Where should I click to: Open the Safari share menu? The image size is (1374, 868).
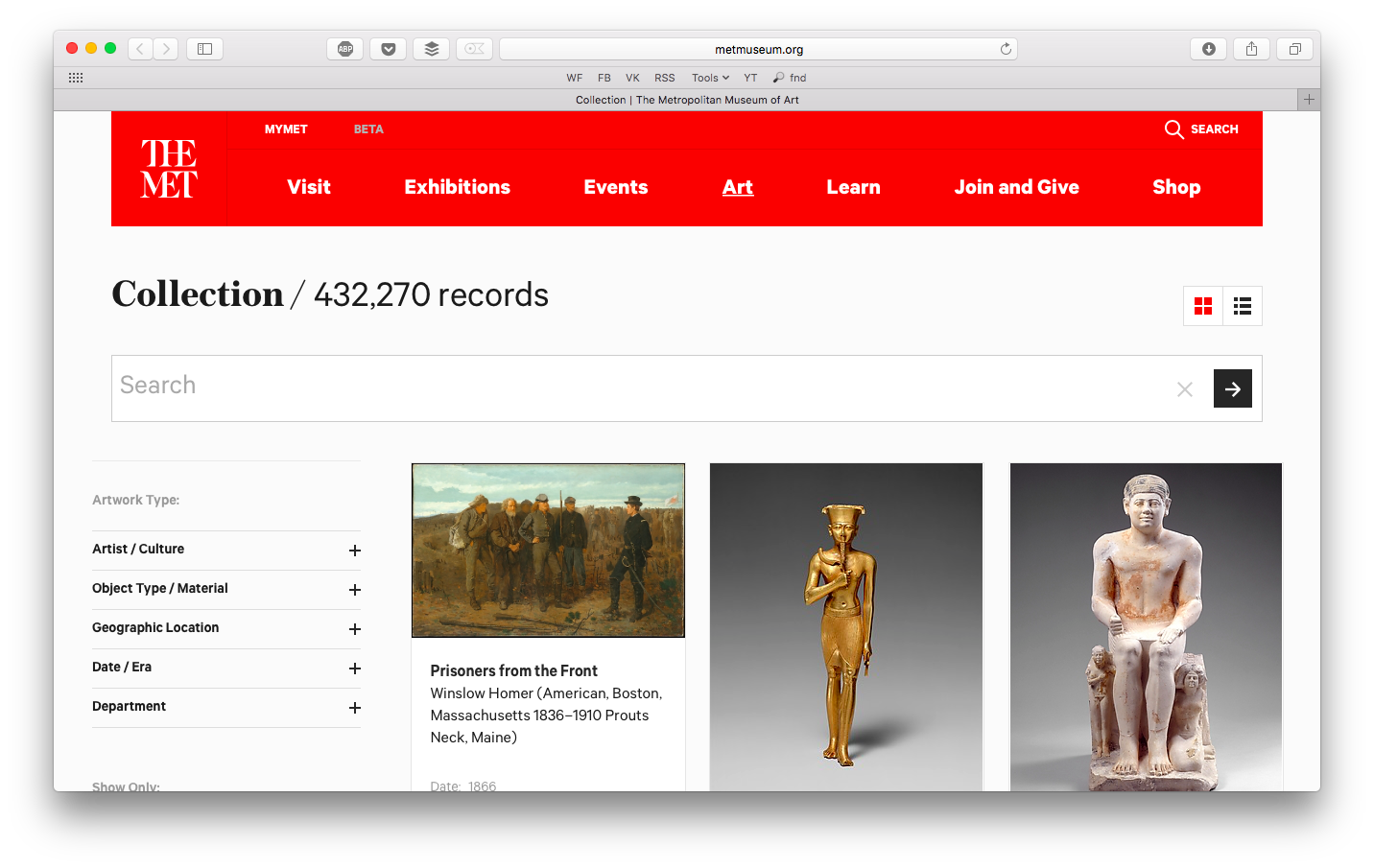(1251, 49)
